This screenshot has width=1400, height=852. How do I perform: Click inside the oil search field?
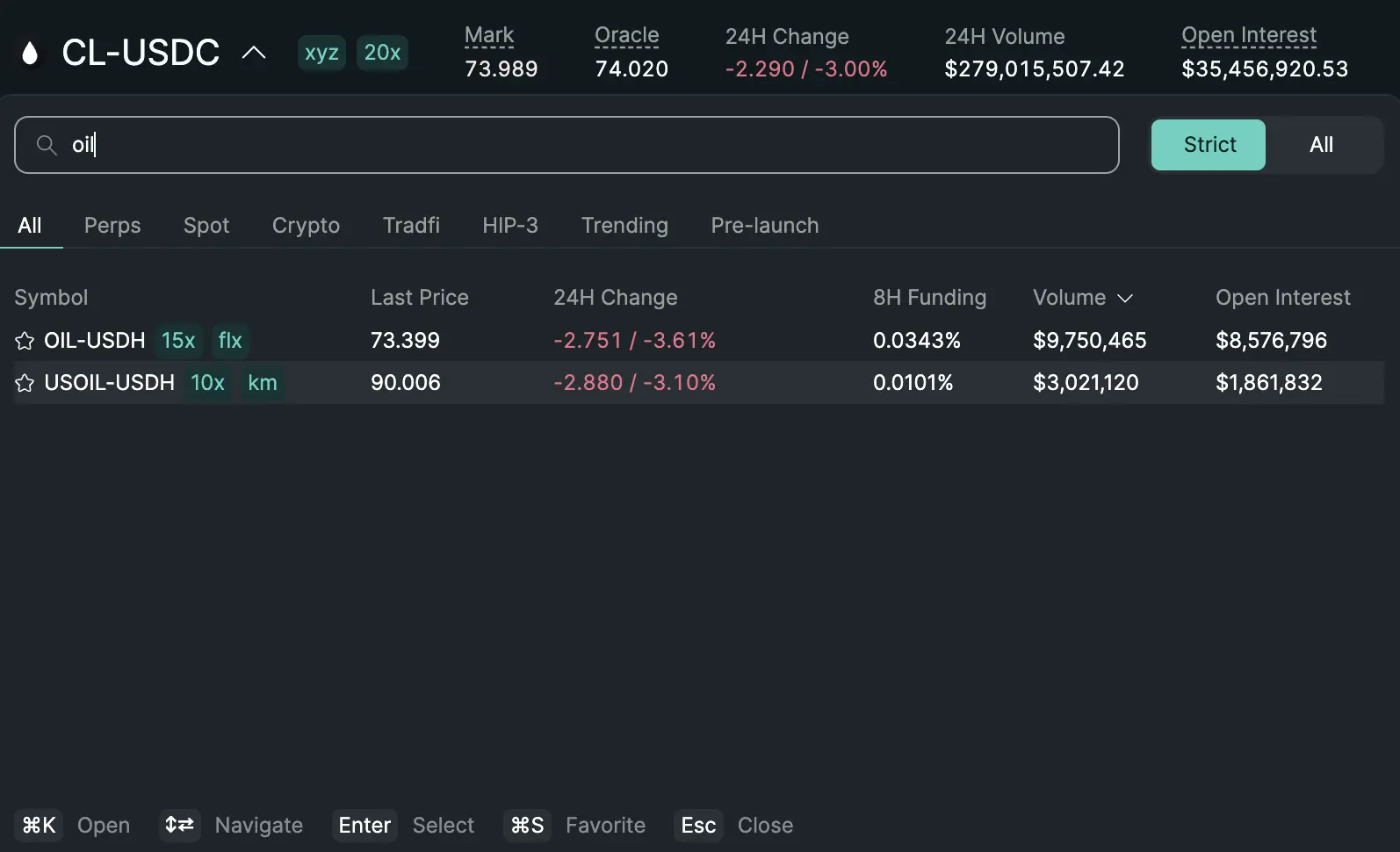[x=351, y=145]
